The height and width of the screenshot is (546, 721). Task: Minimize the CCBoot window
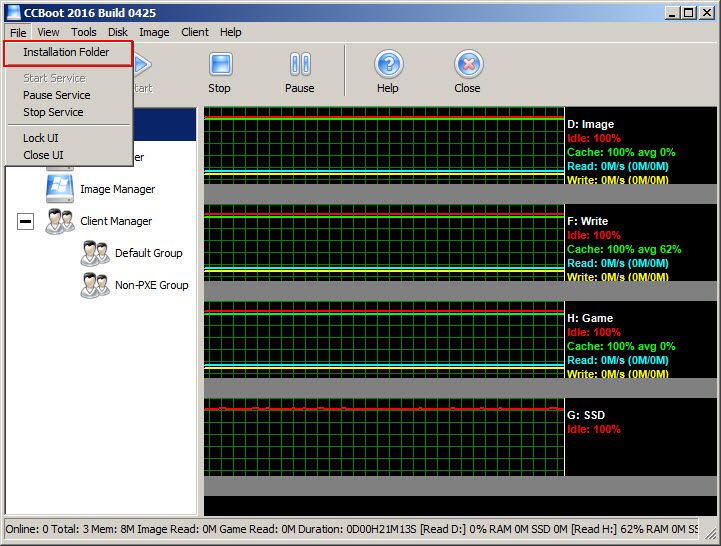(x=672, y=13)
